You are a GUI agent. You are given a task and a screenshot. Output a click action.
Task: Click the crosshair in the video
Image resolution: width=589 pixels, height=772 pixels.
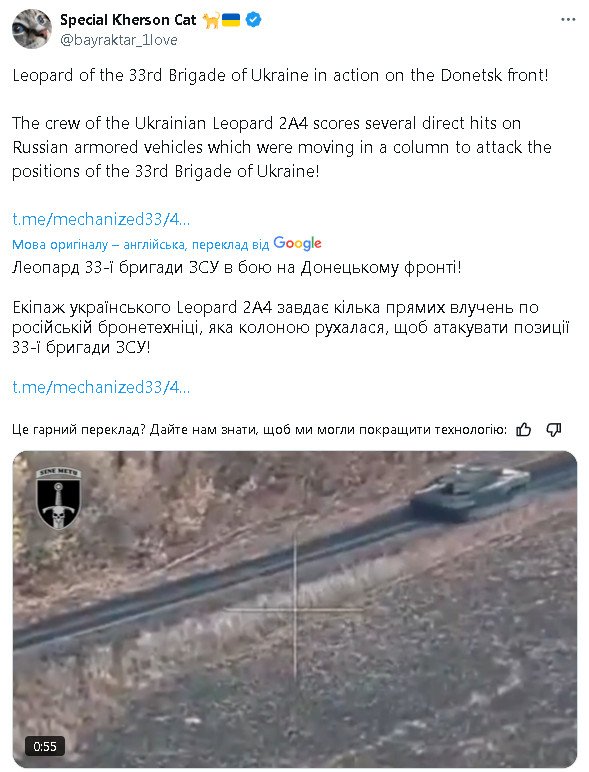[294, 610]
